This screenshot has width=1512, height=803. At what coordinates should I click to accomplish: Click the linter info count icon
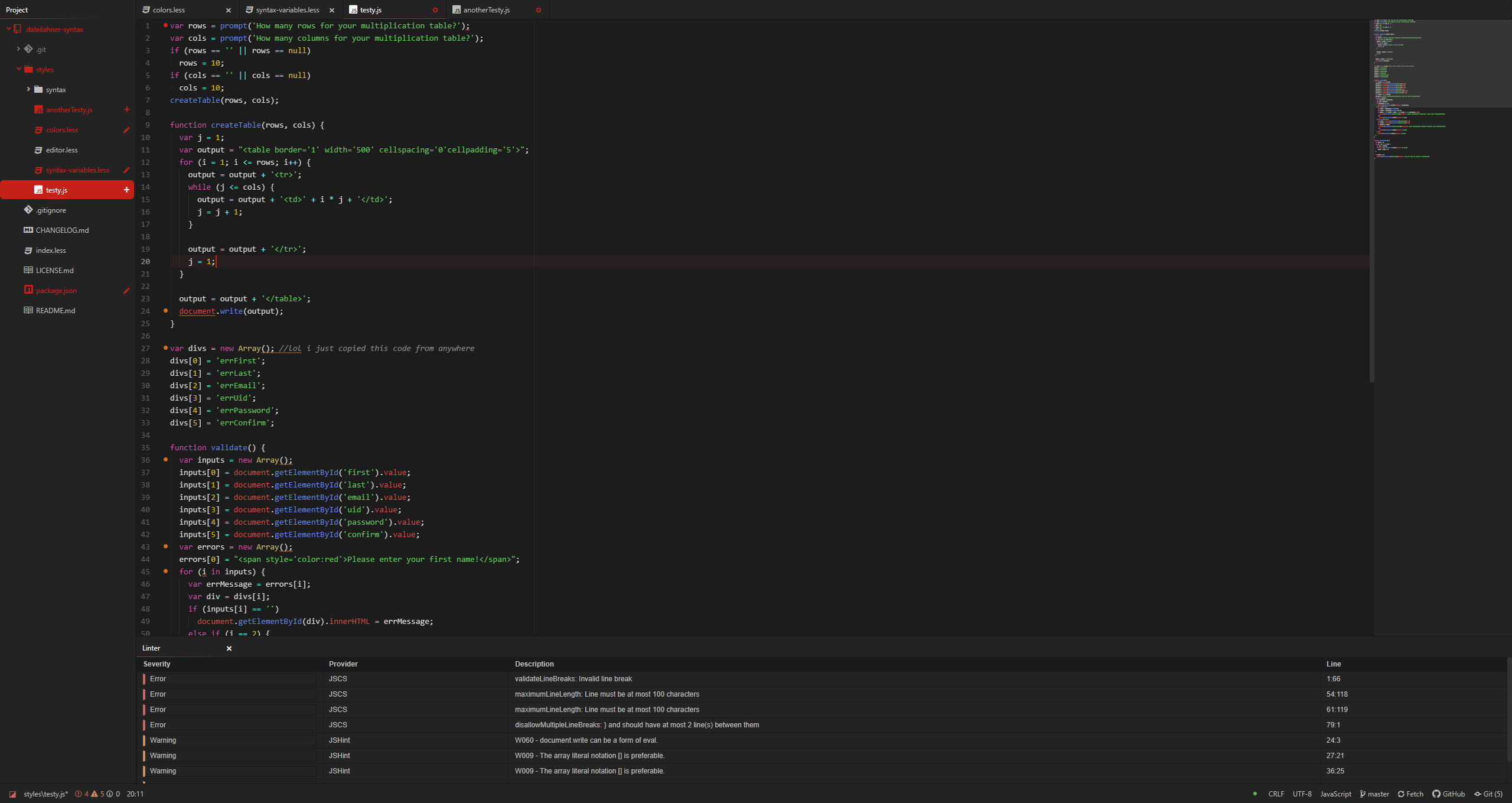click(110, 794)
